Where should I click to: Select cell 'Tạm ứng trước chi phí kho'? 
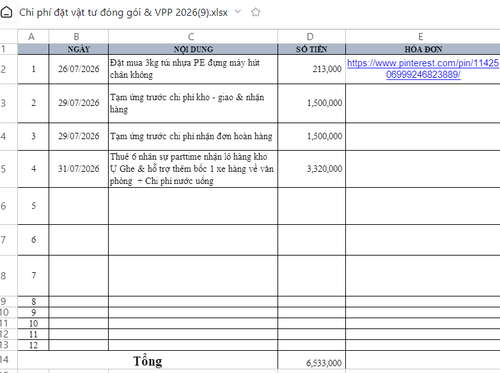[193, 103]
